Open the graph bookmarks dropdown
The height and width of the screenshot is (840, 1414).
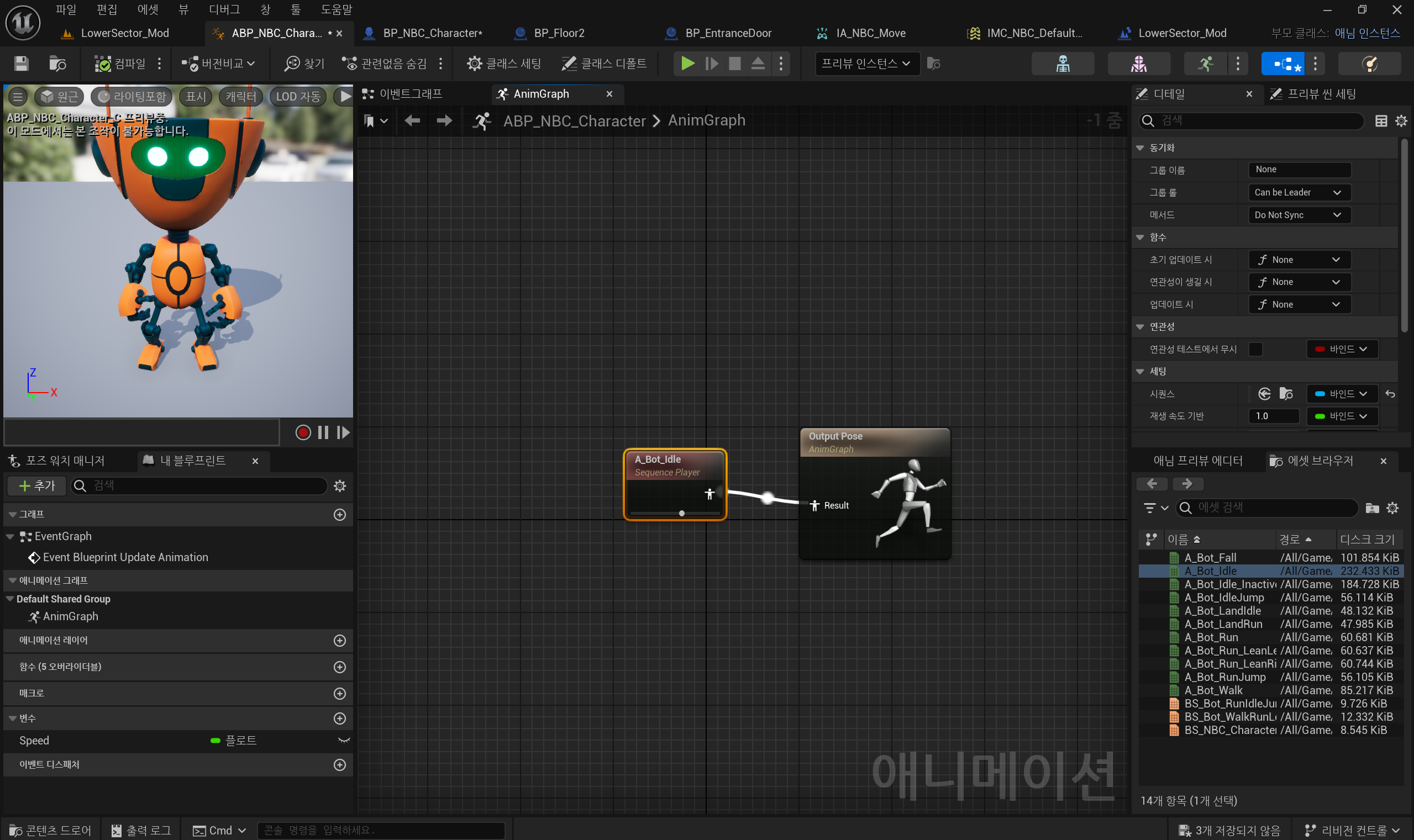point(375,120)
